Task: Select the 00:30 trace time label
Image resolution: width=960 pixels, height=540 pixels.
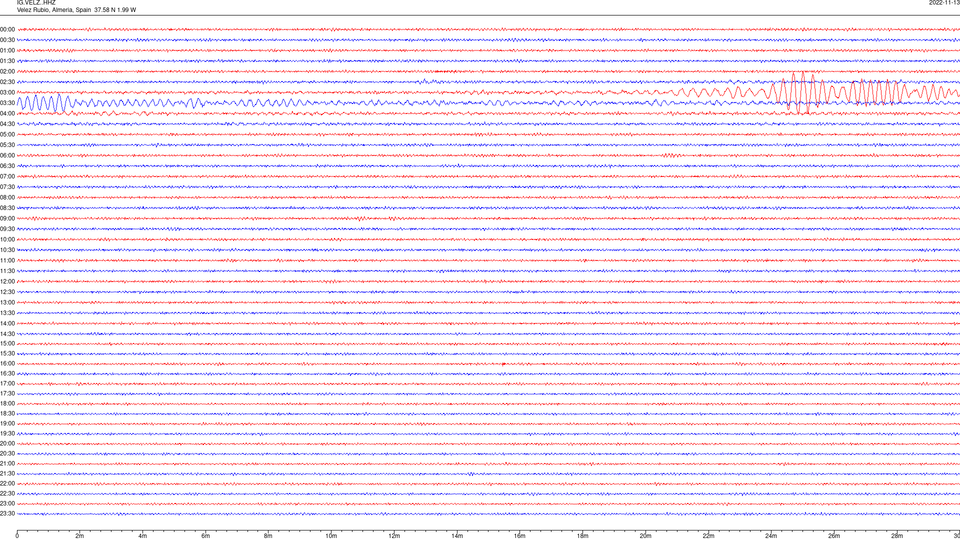Action: pyautogui.click(x=7, y=40)
